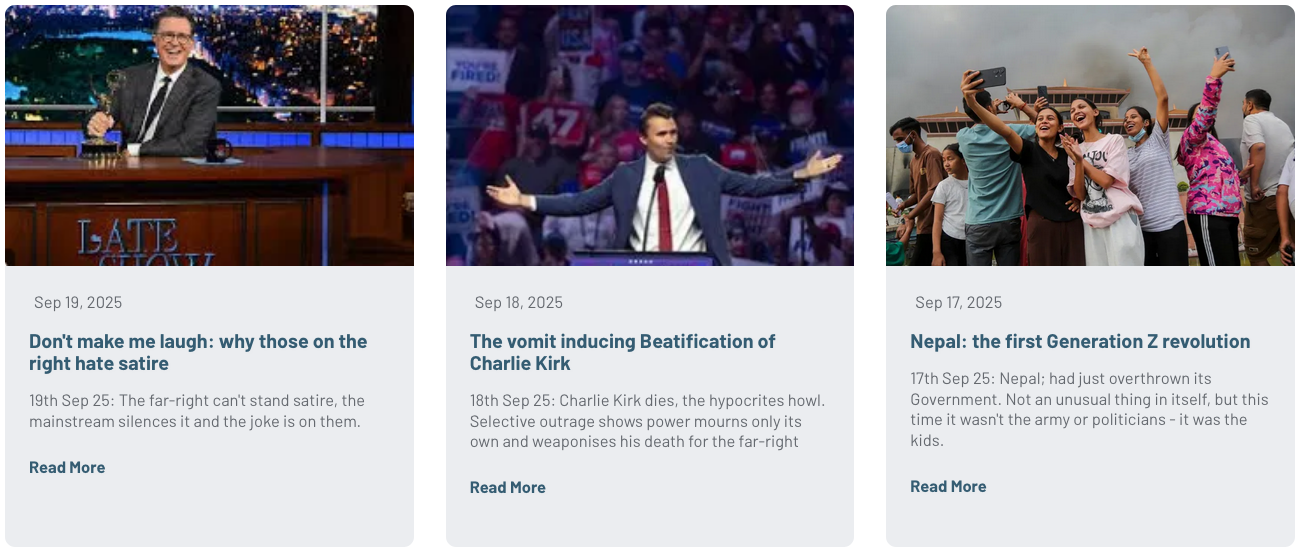Open the Nepal crowd selfie thumbnail
The height and width of the screenshot is (551, 1302).
(x=1089, y=135)
